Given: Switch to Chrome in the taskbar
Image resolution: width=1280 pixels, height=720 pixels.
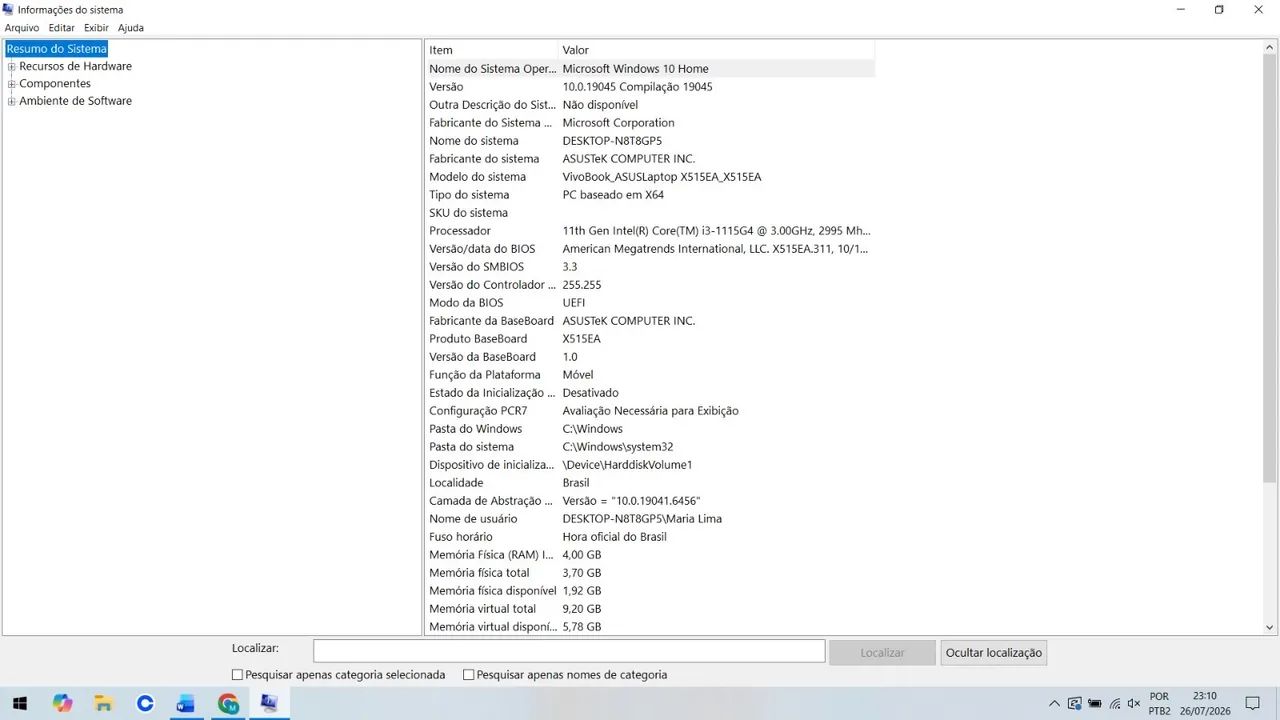Looking at the screenshot, I should click(x=228, y=703).
